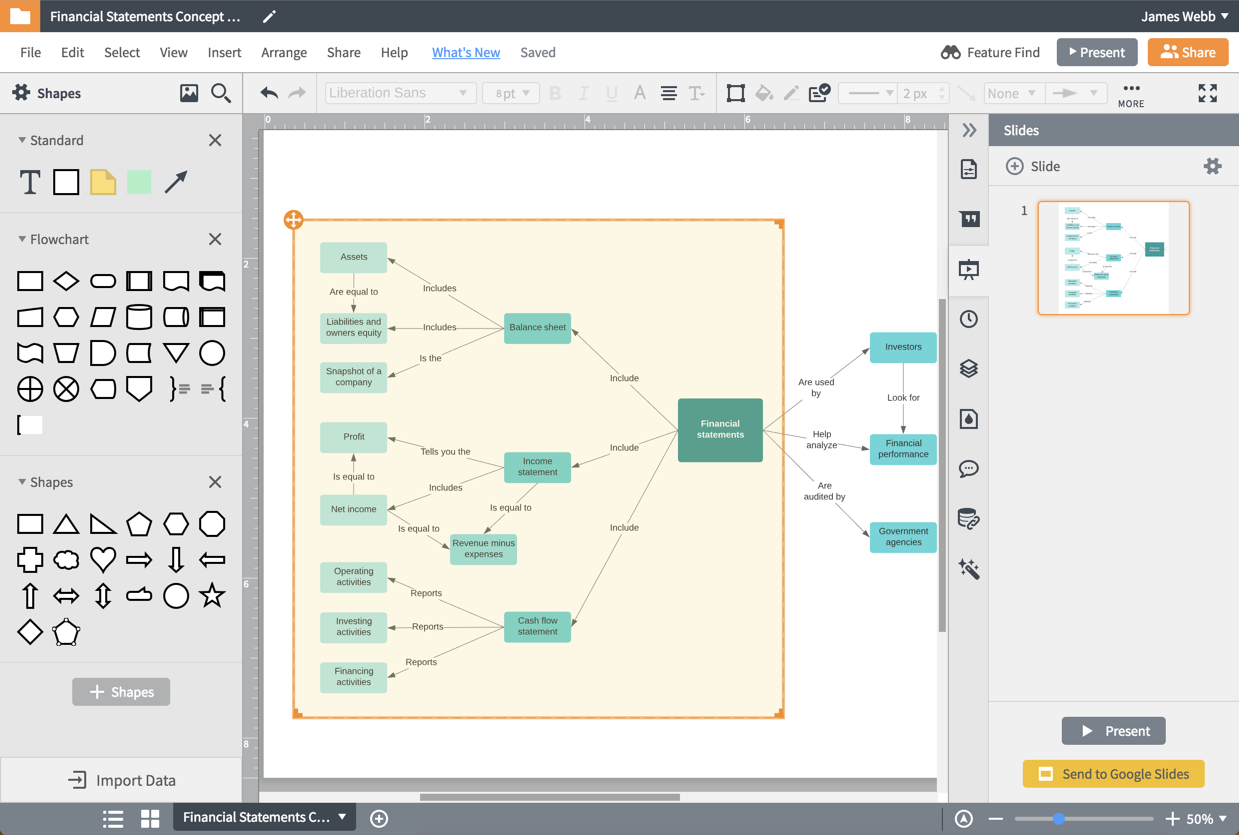The image size is (1239, 835).
Task: Switch to list view of pages
Action: (x=113, y=818)
